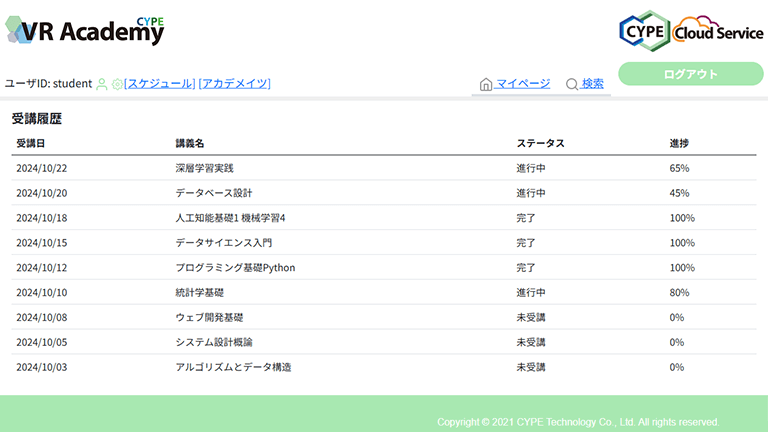768x432 pixels.
Task: Click the magnifier icon beside 検索
Action: click(x=572, y=84)
